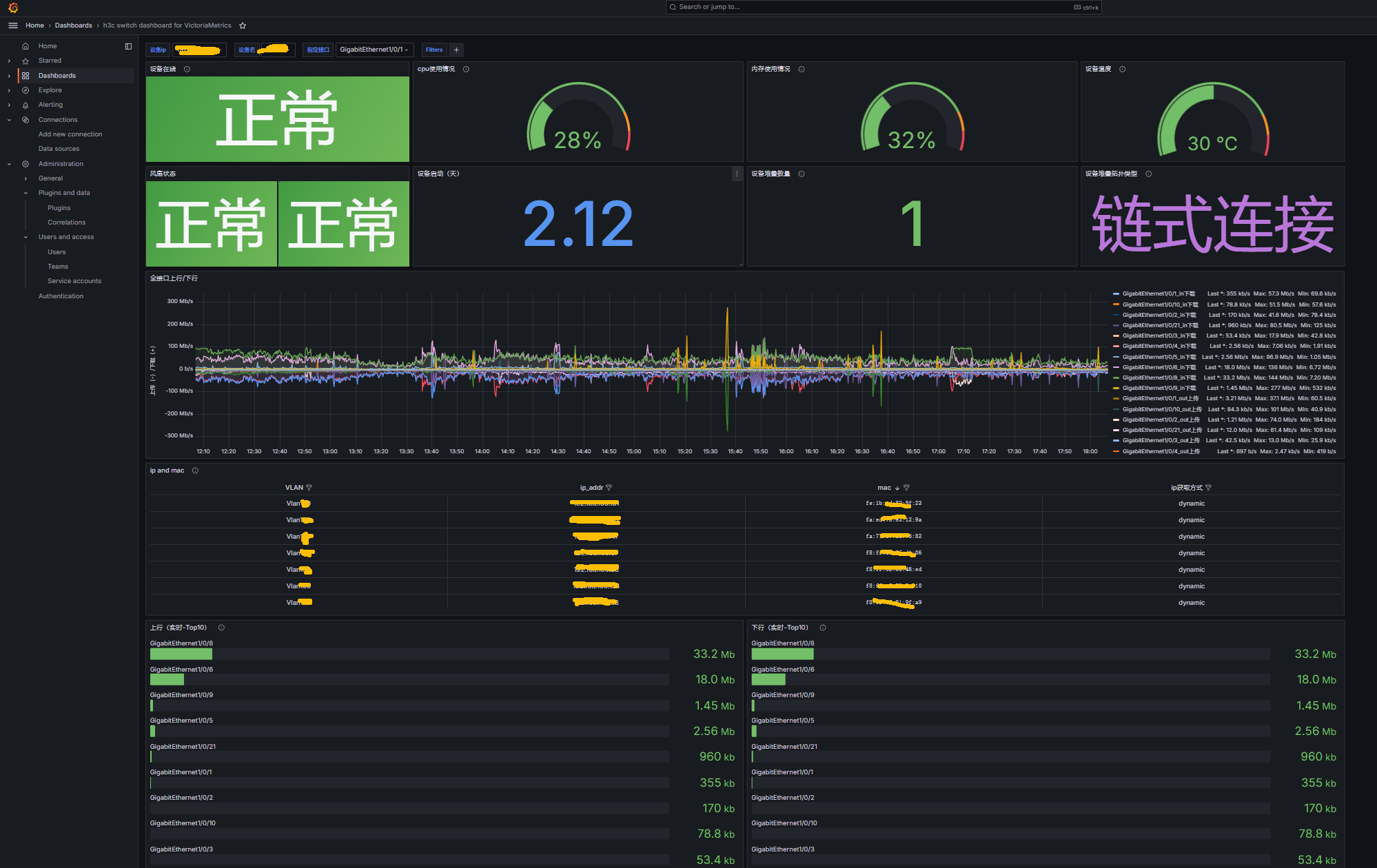1377x868 pixels.
Task: Focus the Search or jump to field
Action: pos(884,7)
